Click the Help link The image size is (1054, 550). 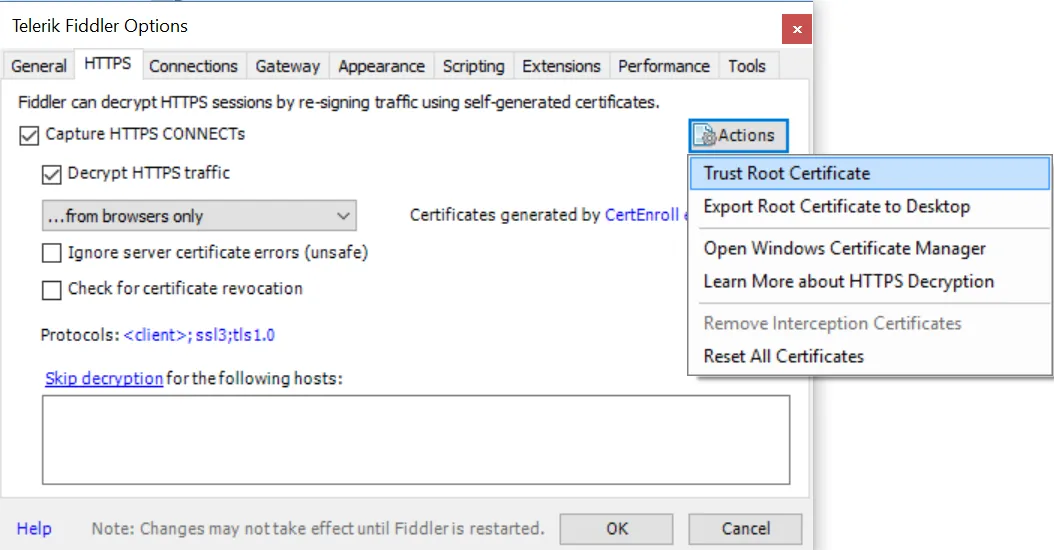coord(34,528)
